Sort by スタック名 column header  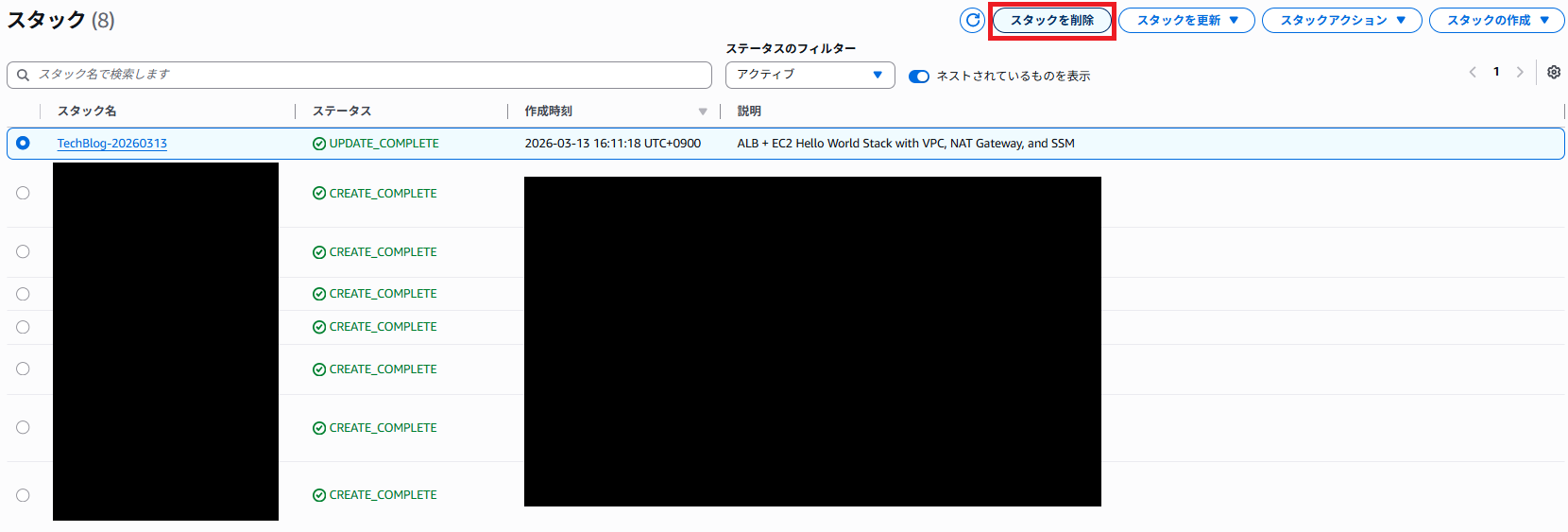pyautogui.click(x=87, y=112)
